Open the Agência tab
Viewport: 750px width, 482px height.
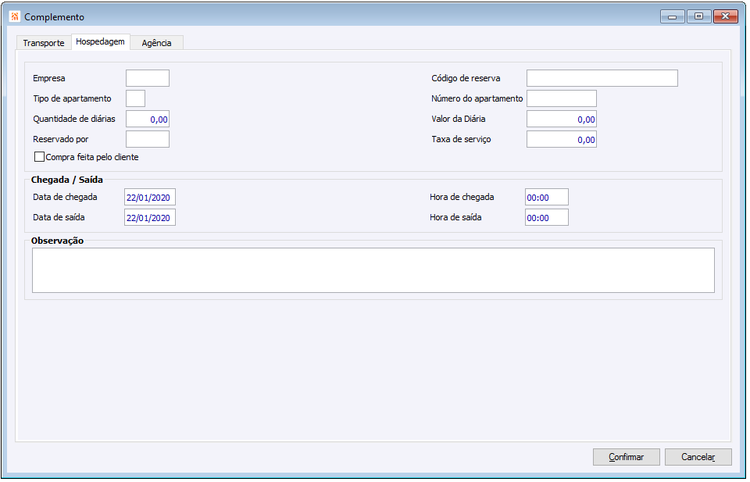[x=156, y=43]
